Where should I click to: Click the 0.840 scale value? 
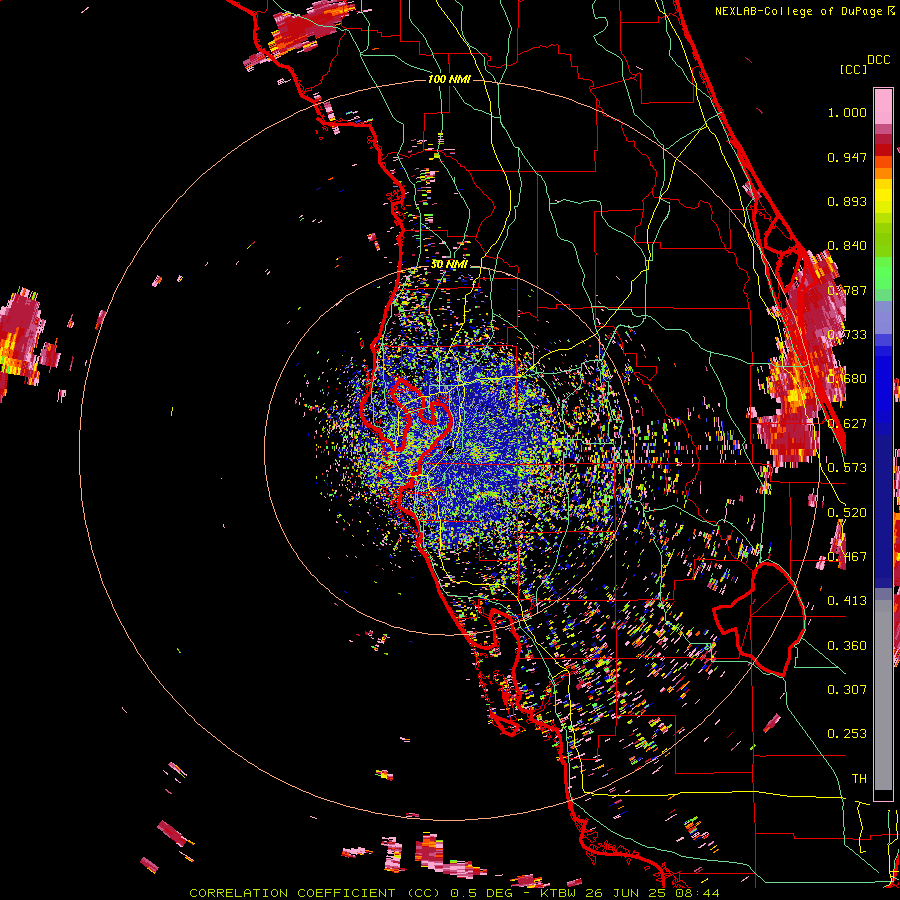coord(847,246)
